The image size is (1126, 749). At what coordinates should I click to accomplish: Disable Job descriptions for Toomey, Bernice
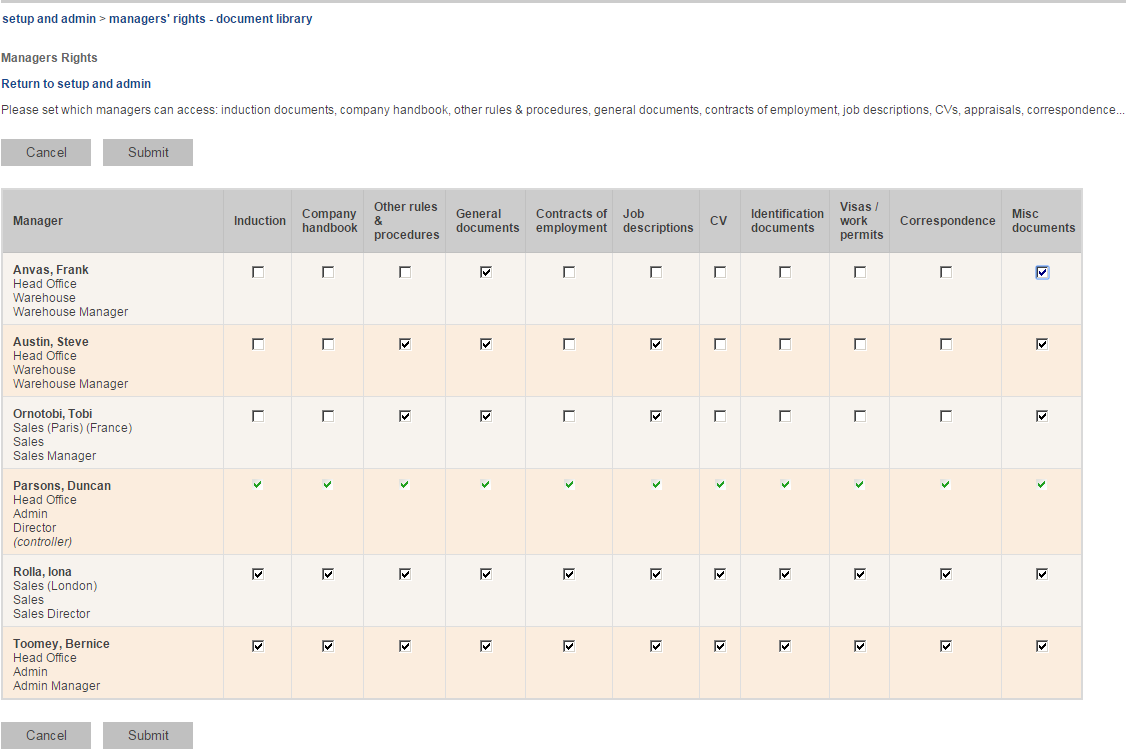(x=656, y=646)
